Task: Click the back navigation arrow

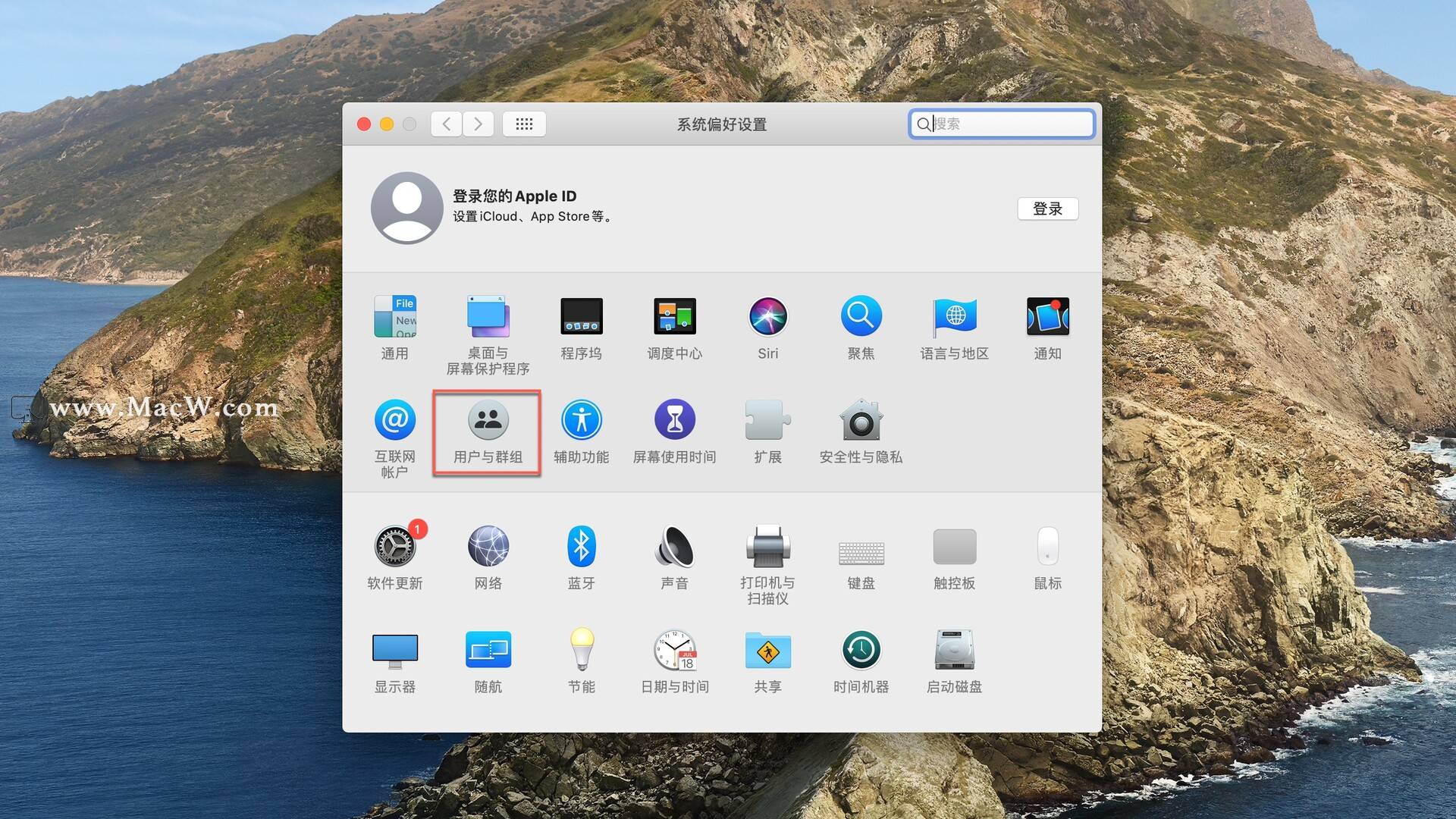Action: (x=447, y=124)
